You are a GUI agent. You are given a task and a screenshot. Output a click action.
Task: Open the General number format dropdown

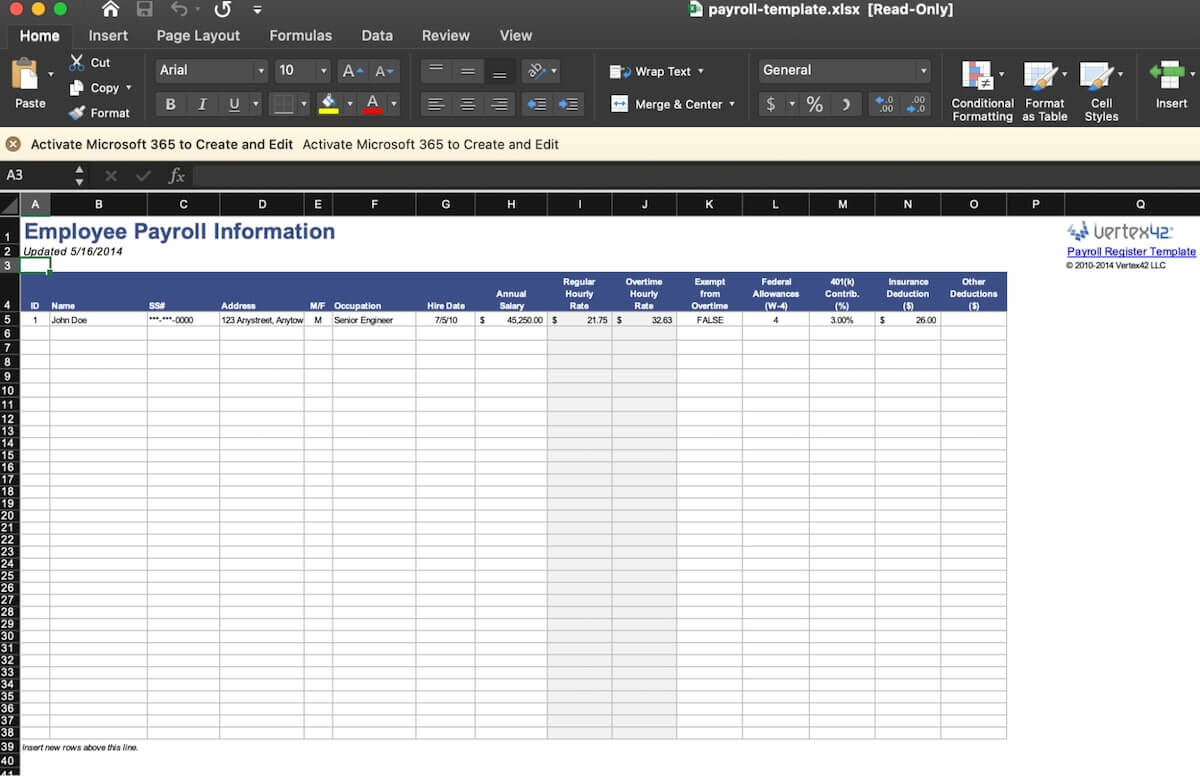pyautogui.click(x=844, y=70)
